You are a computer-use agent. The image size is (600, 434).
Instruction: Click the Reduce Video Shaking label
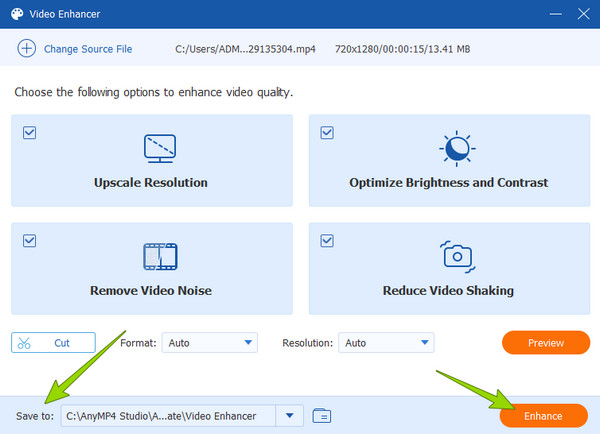click(x=448, y=290)
